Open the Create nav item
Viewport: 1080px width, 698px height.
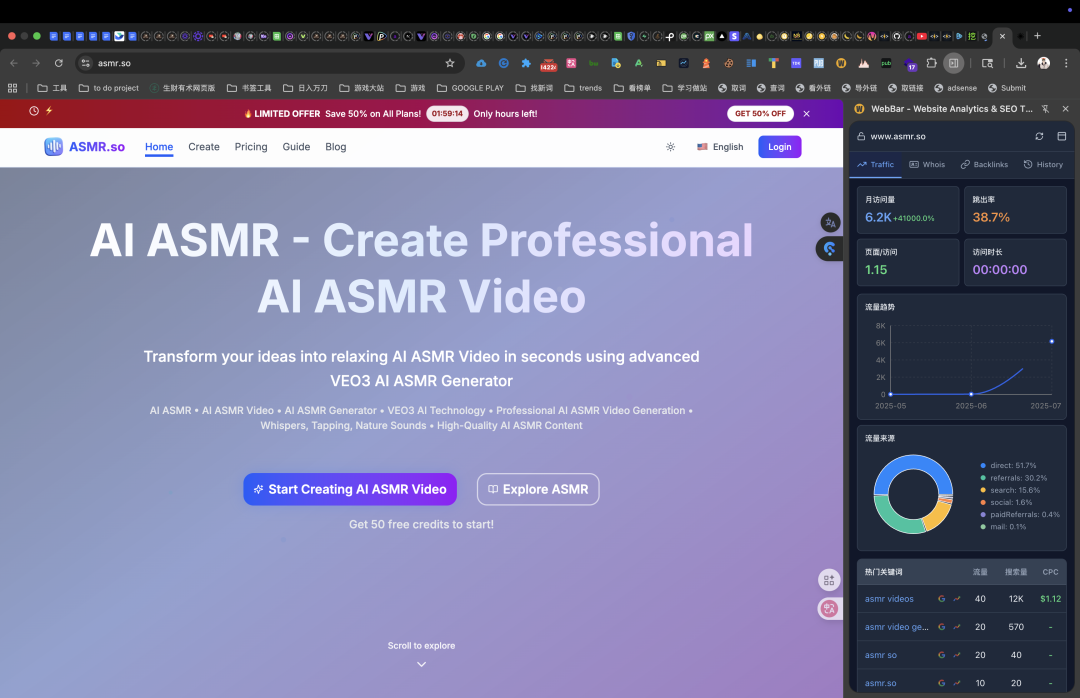click(x=204, y=147)
